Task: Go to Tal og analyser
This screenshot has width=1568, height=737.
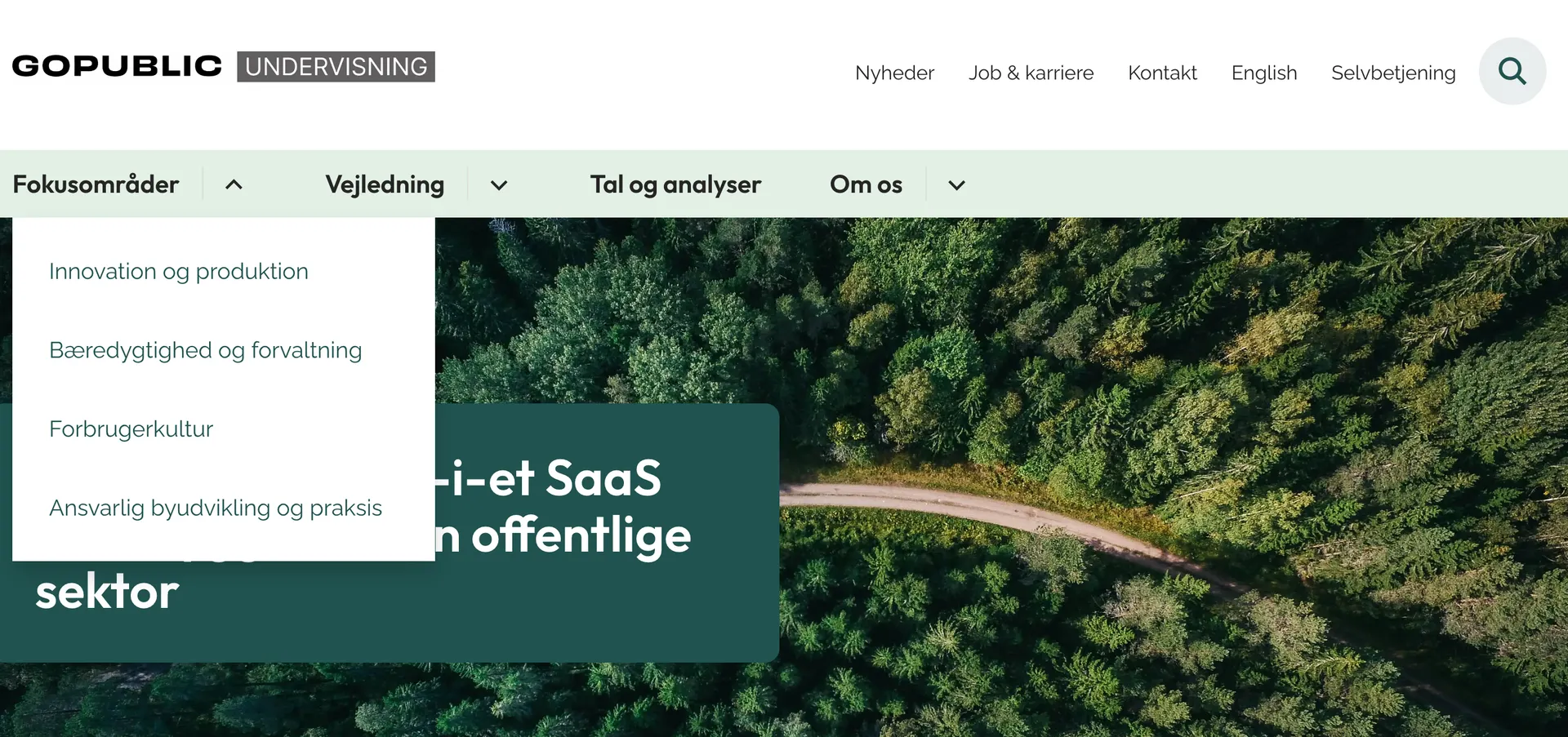Action: coord(675,184)
